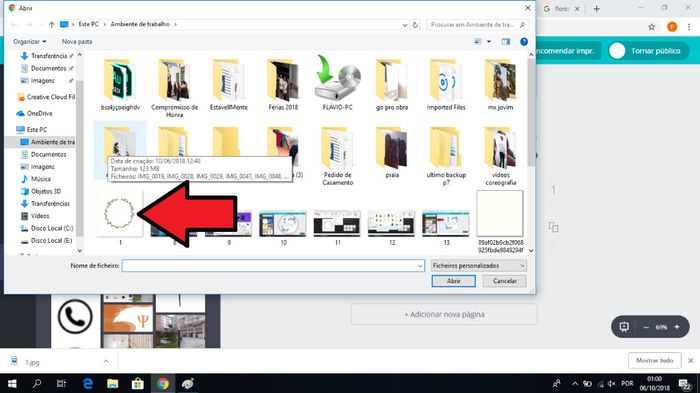Expand the file name combo box arrow
This screenshot has height=393, width=700.
pos(420,266)
